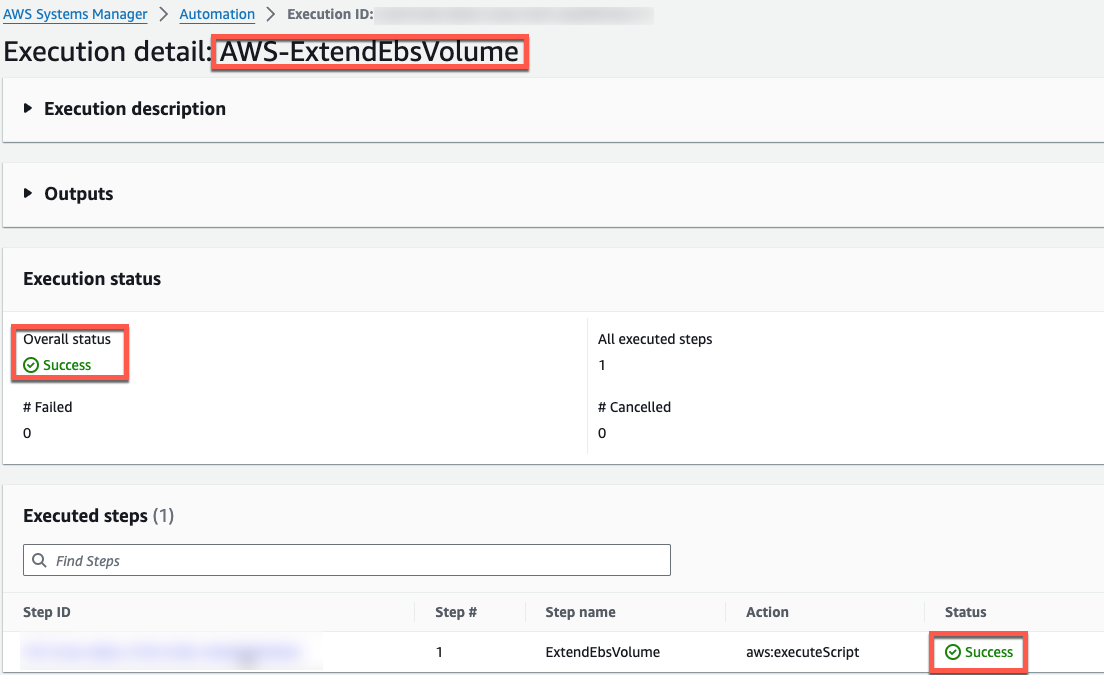
Task: Click the step row Success check icon
Action: tap(953, 652)
